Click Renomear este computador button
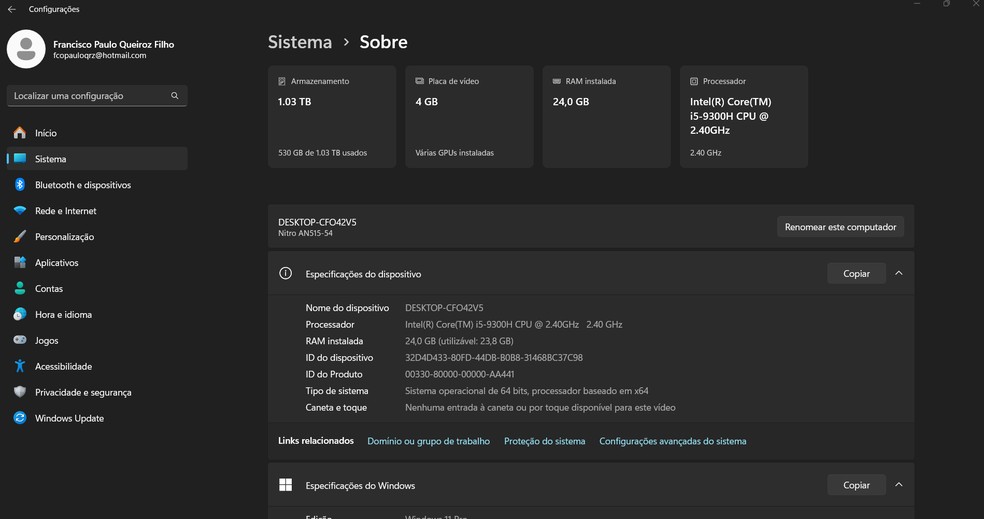 [x=840, y=227]
